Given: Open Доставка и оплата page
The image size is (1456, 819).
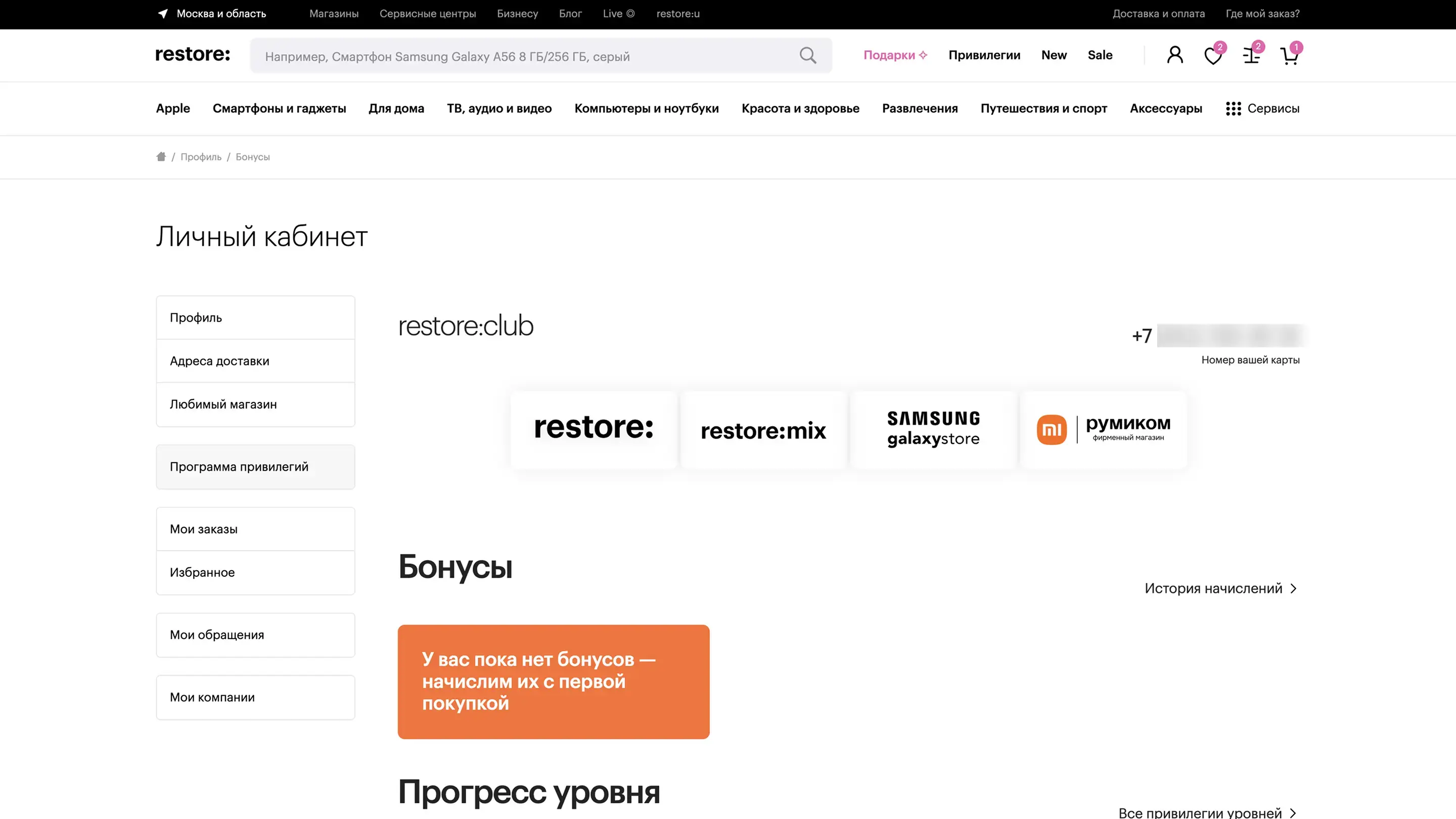Looking at the screenshot, I should click(1158, 14).
